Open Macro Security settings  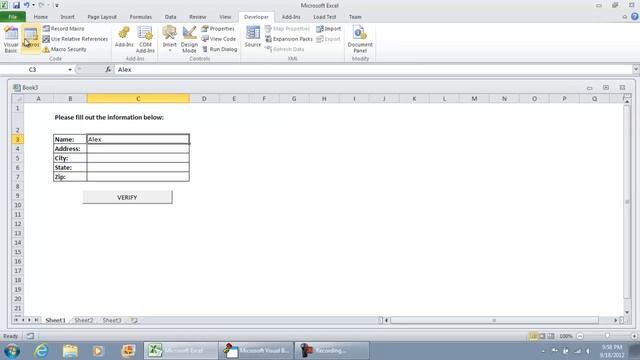pyautogui.click(x=65, y=49)
